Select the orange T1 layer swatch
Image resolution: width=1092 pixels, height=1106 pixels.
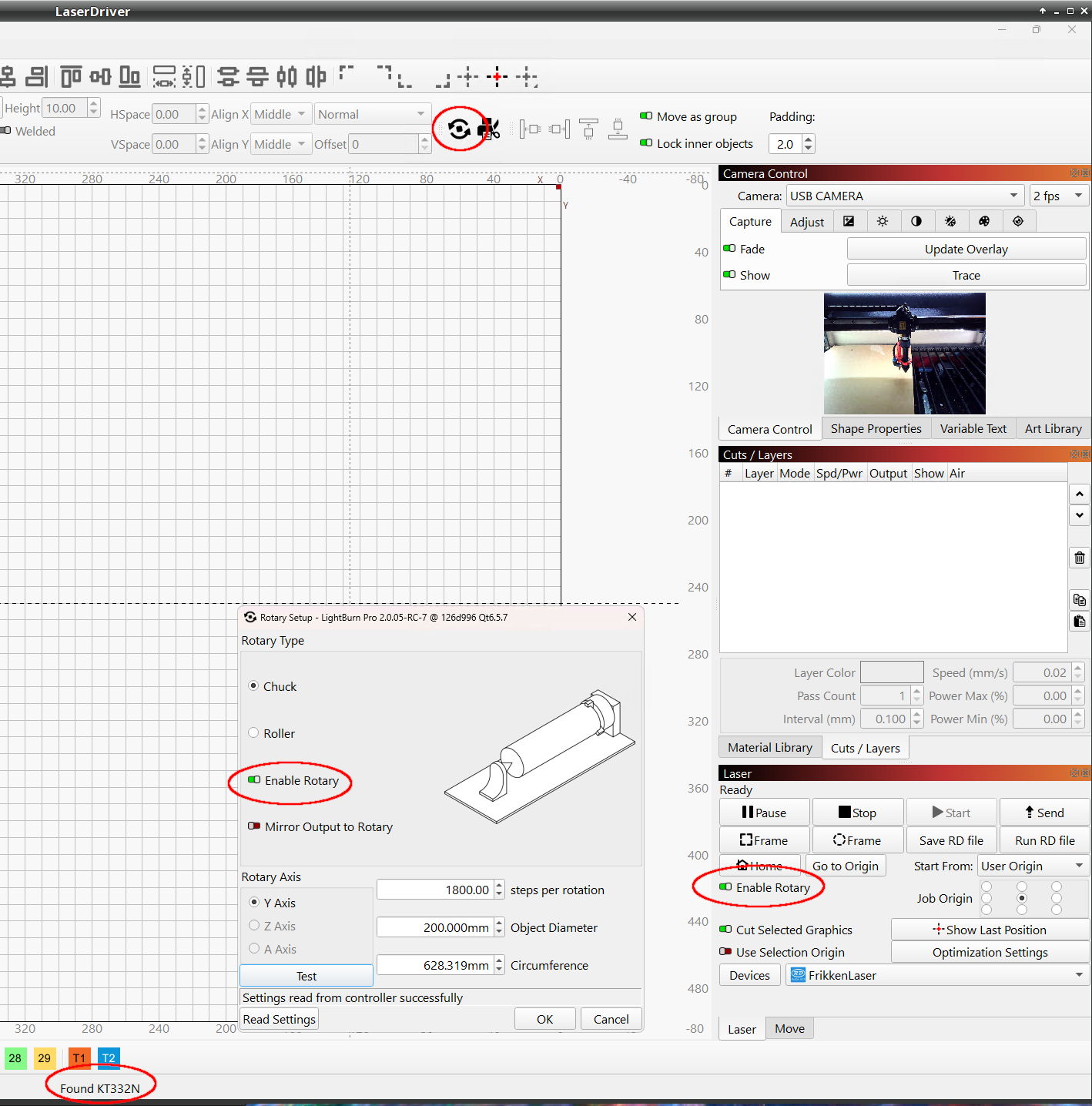(79, 1058)
